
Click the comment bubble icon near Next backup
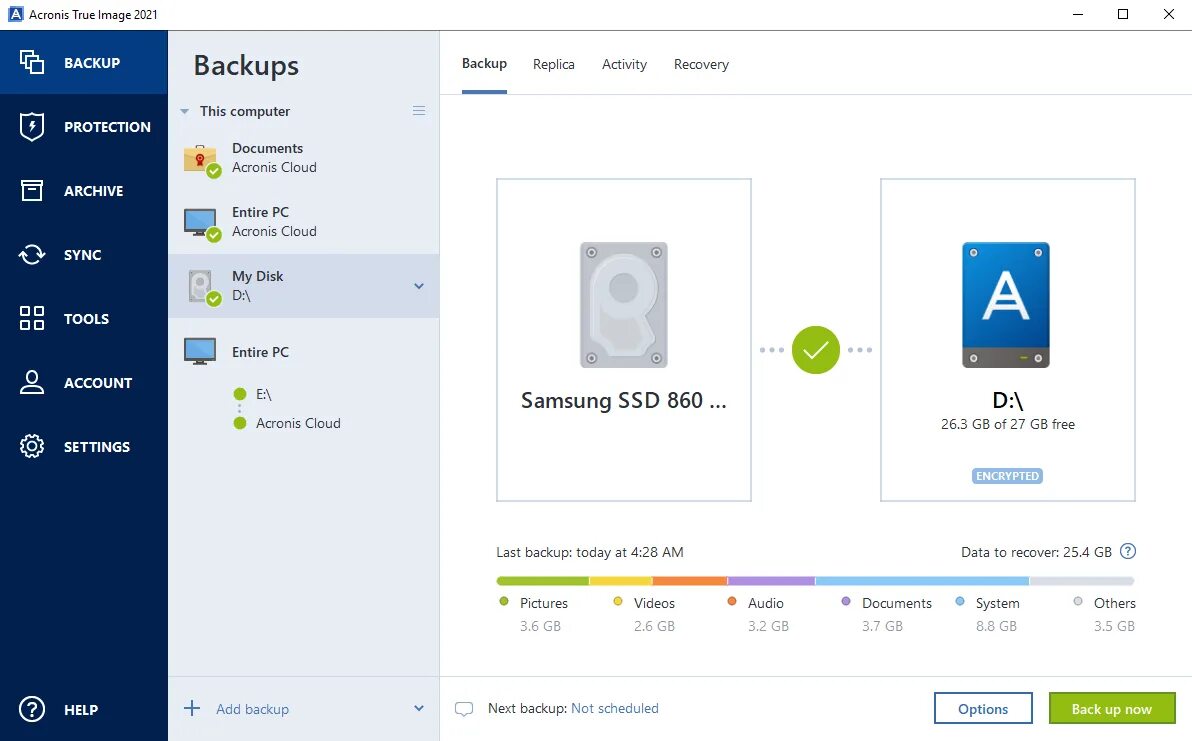(x=464, y=709)
